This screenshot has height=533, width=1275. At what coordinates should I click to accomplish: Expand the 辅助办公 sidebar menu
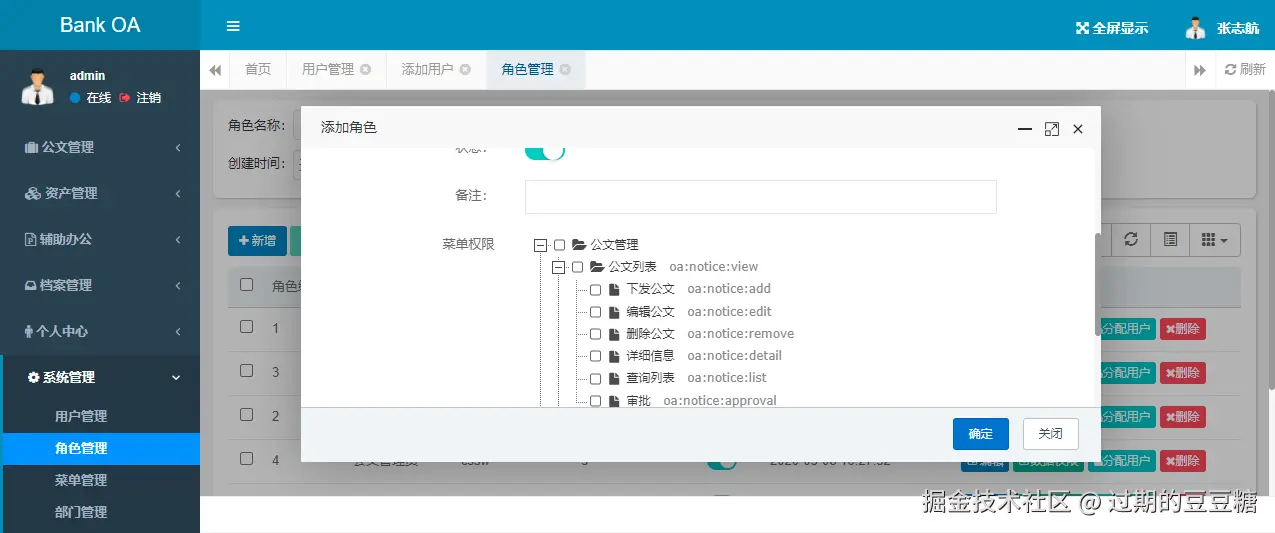[100, 239]
